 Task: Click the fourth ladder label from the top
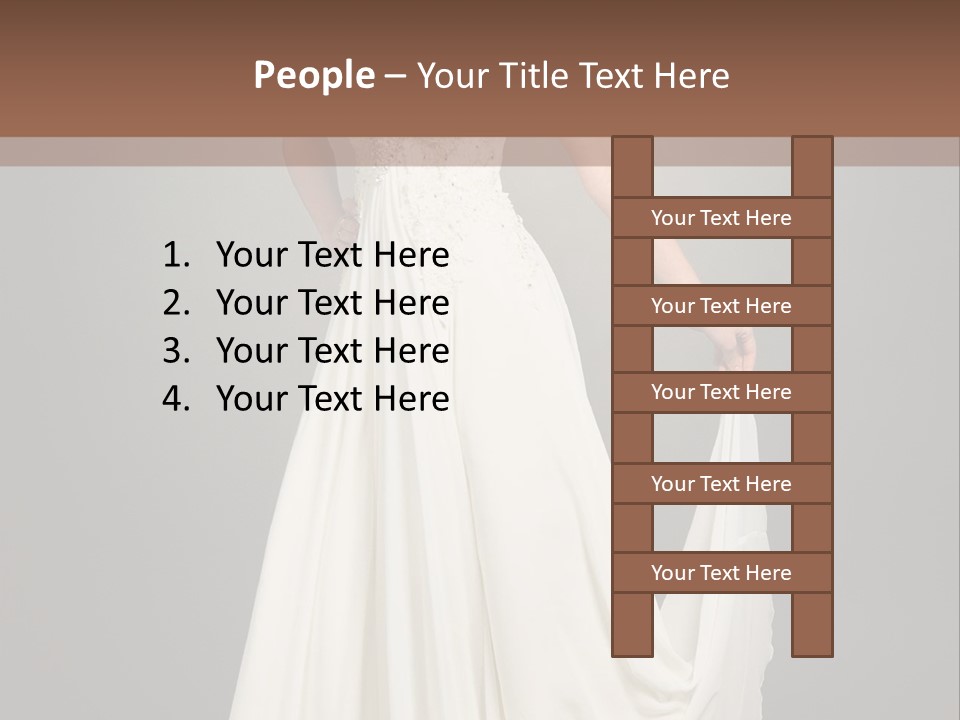[x=721, y=484]
